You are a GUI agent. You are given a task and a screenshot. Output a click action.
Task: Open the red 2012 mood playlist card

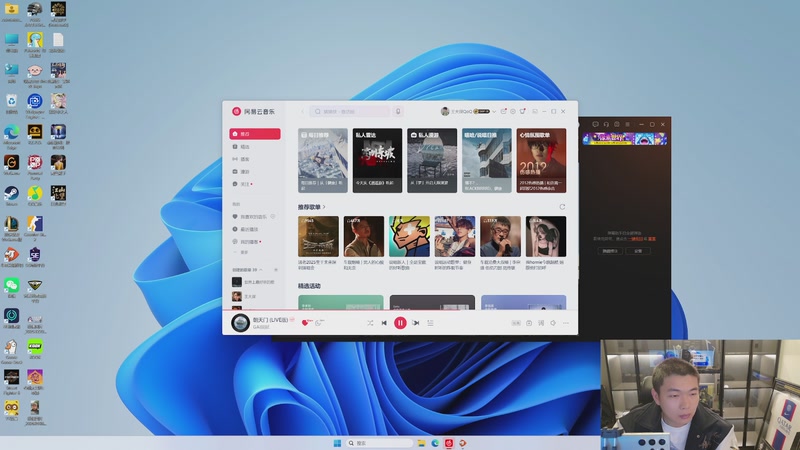[x=541, y=160]
